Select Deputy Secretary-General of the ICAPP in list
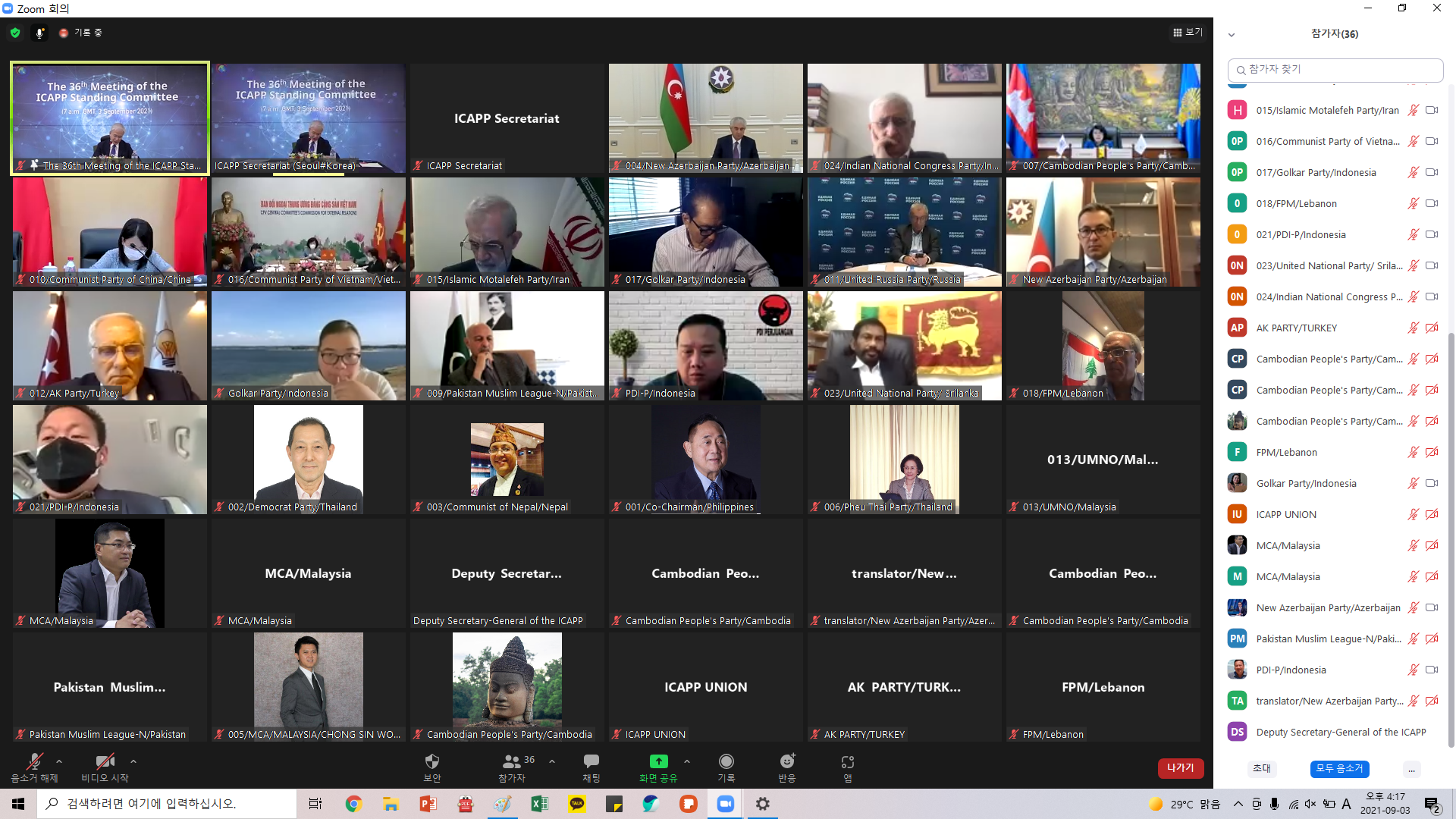This screenshot has width=1456, height=819. coord(1334,733)
